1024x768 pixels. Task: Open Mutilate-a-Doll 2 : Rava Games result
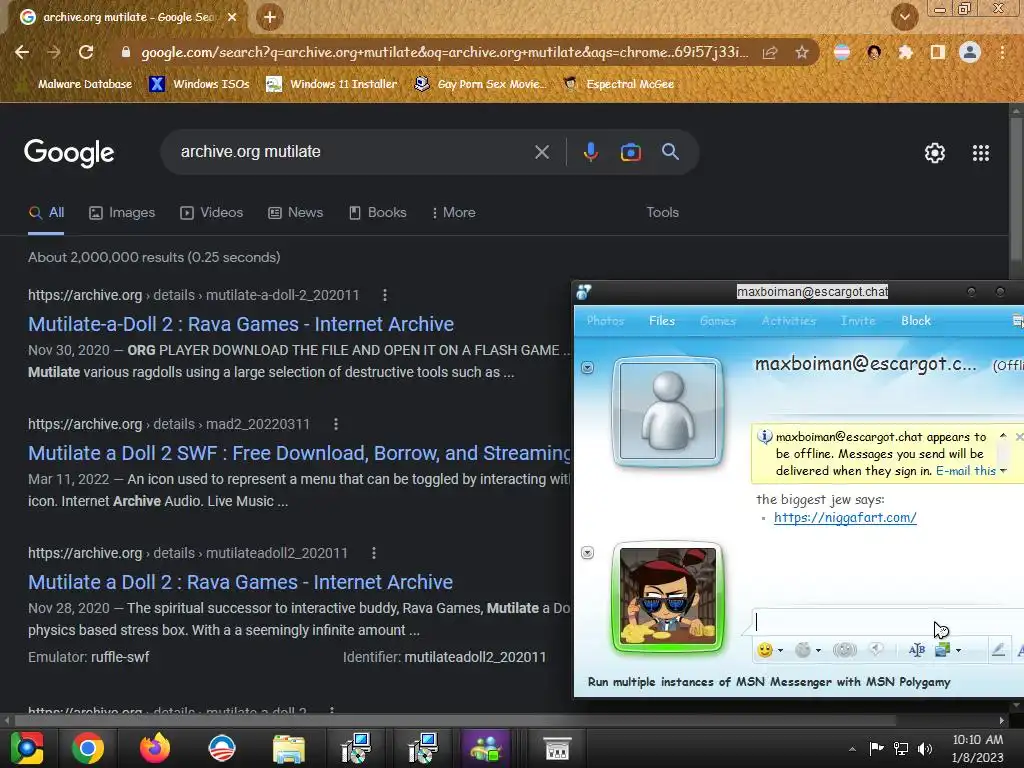pyautogui.click(x=241, y=325)
